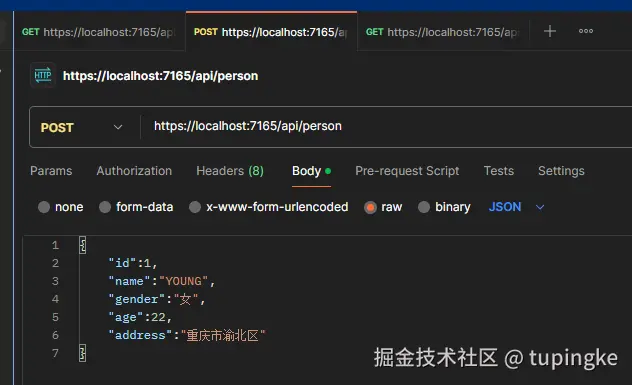This screenshot has height=385, width=632.
Task: Select the none body type radio
Action: point(44,207)
